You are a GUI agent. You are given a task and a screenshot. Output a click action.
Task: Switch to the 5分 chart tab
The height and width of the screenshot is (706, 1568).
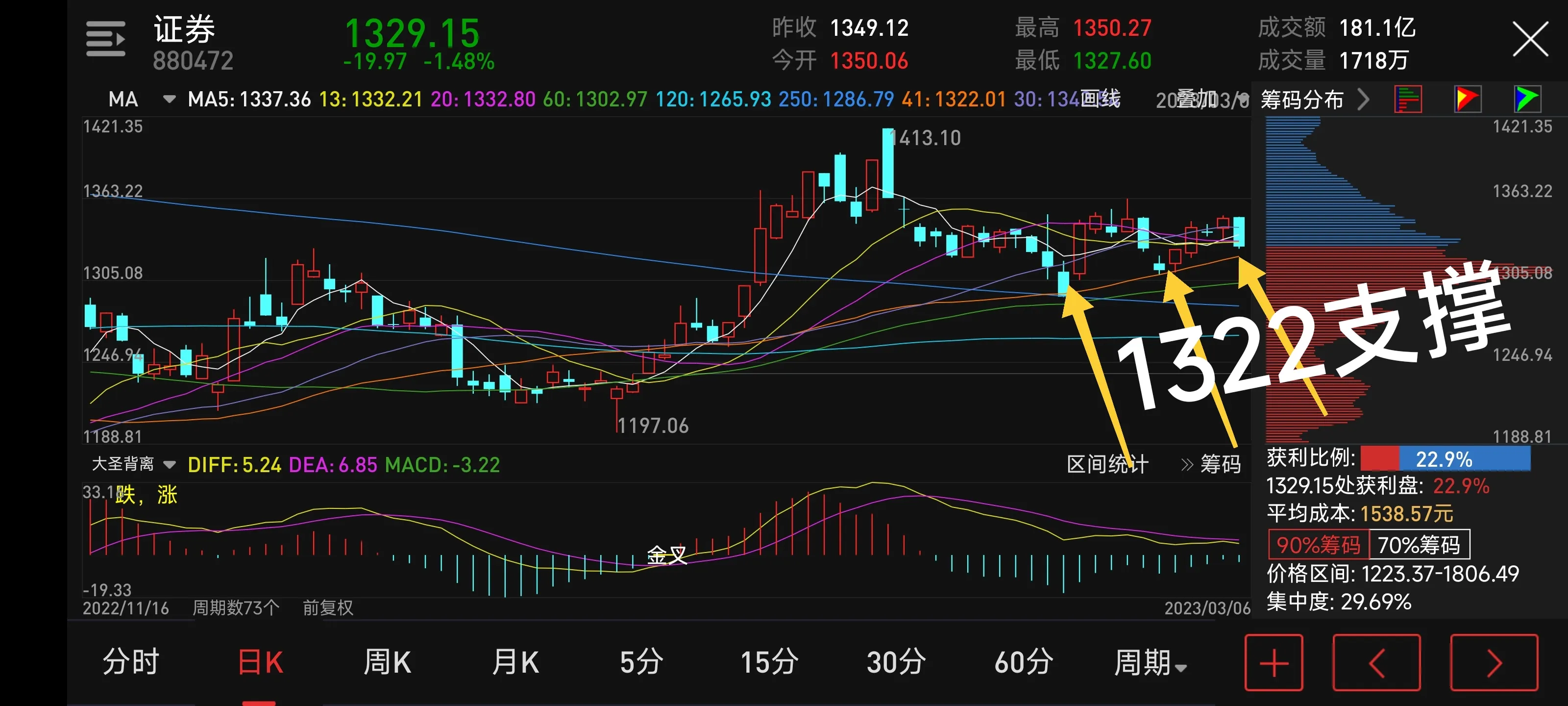tap(641, 662)
